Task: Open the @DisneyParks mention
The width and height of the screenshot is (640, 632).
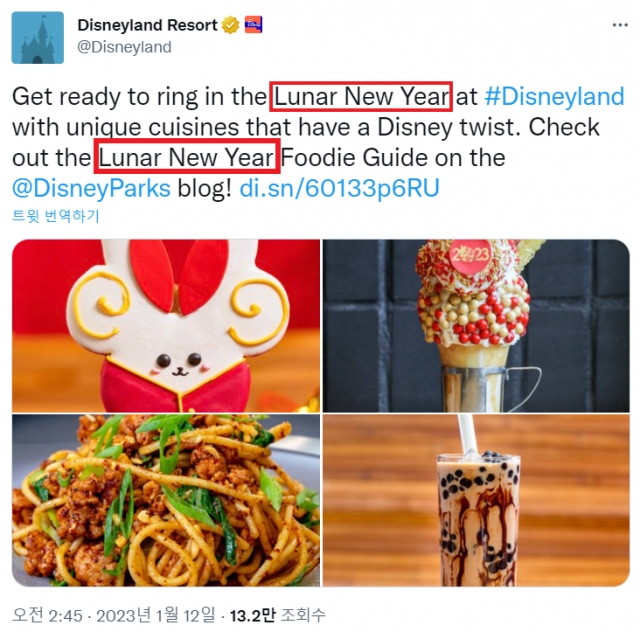Action: [91, 189]
